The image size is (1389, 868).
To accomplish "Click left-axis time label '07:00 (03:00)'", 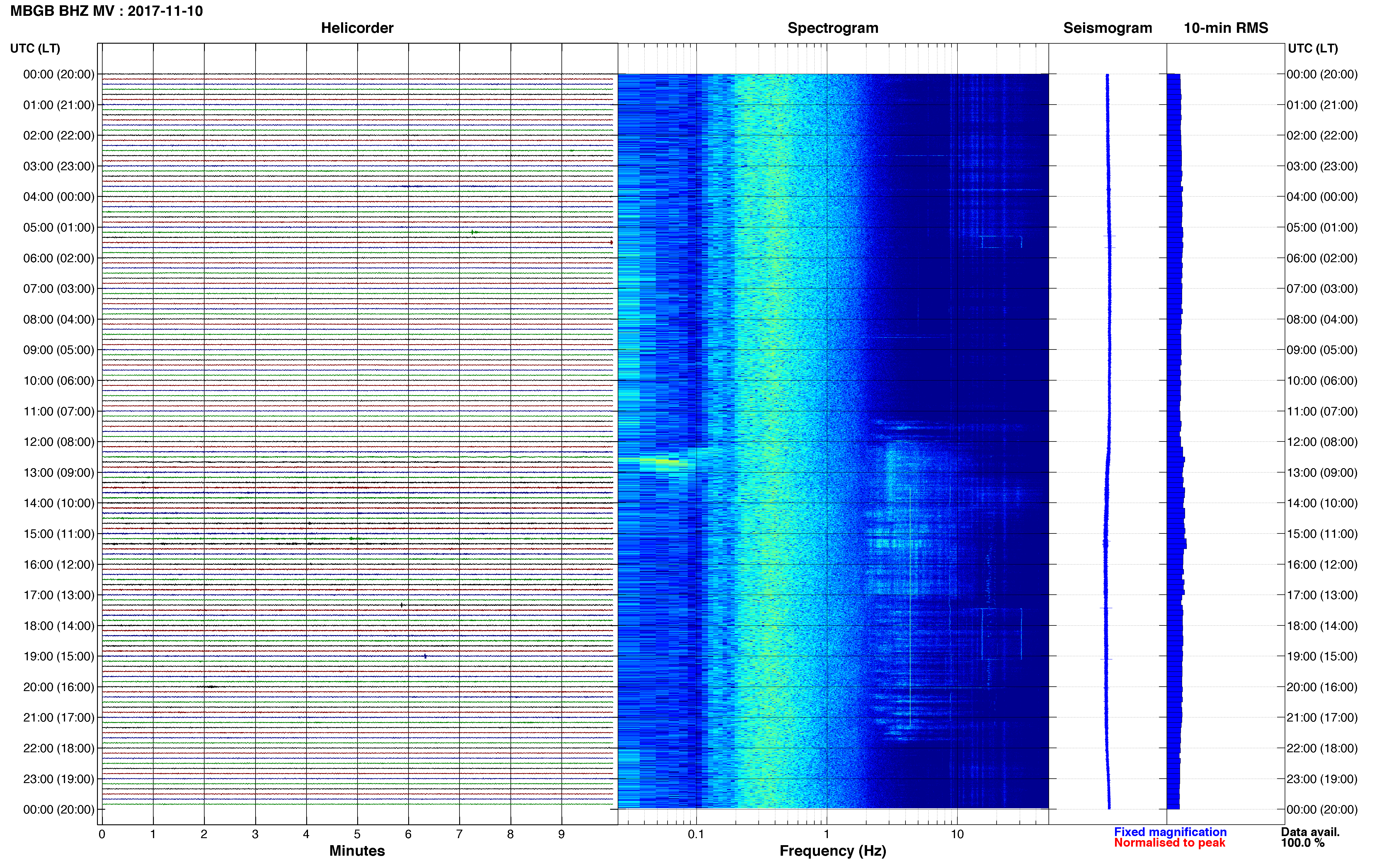I will coord(59,289).
